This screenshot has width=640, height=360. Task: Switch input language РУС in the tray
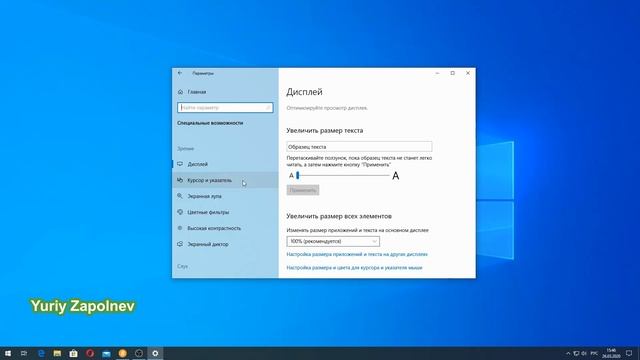594,353
